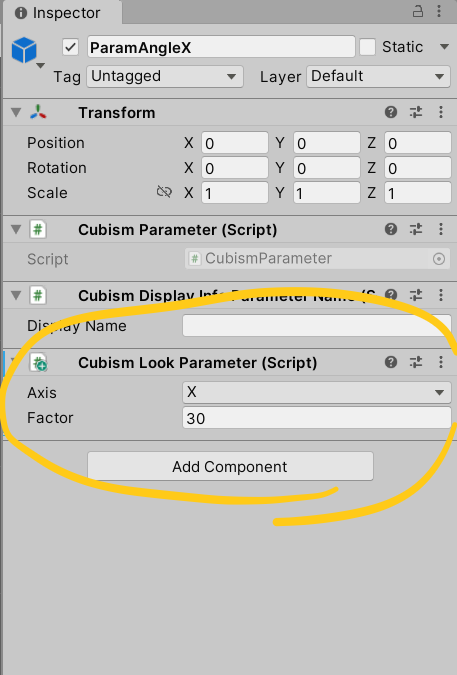Image resolution: width=457 pixels, height=675 pixels.
Task: Open the Layer dropdown showing Default
Action: (378, 77)
